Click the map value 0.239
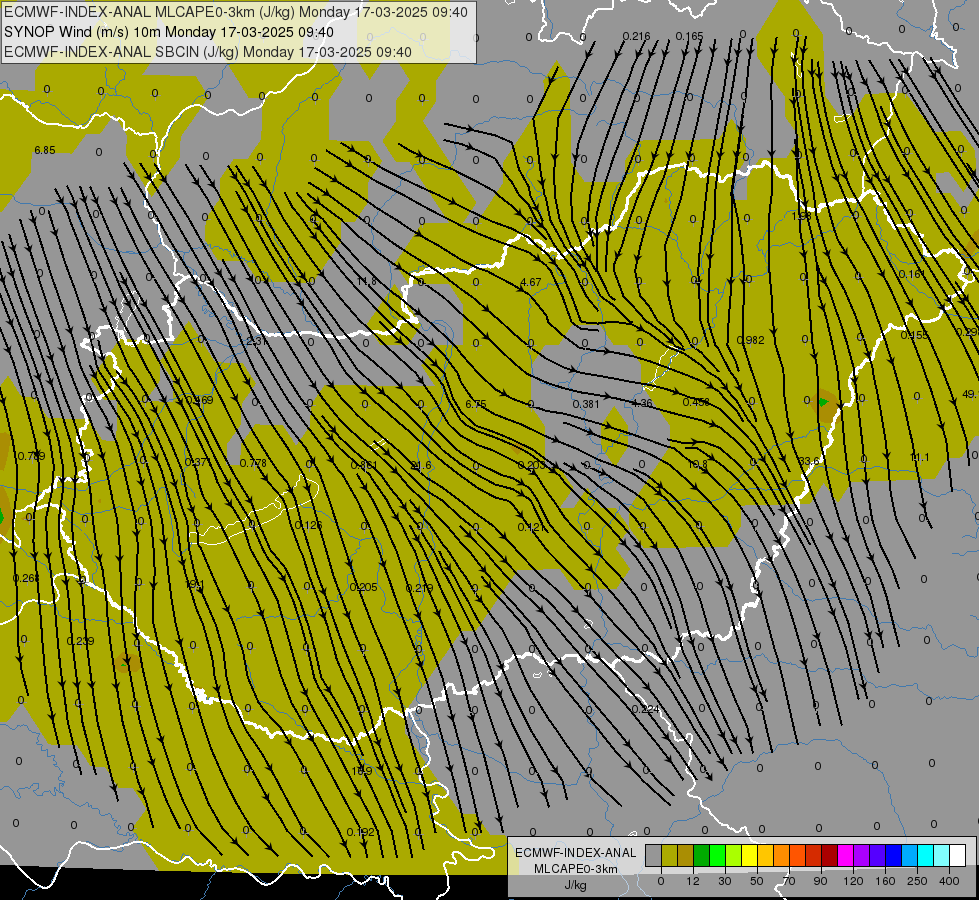 point(81,641)
